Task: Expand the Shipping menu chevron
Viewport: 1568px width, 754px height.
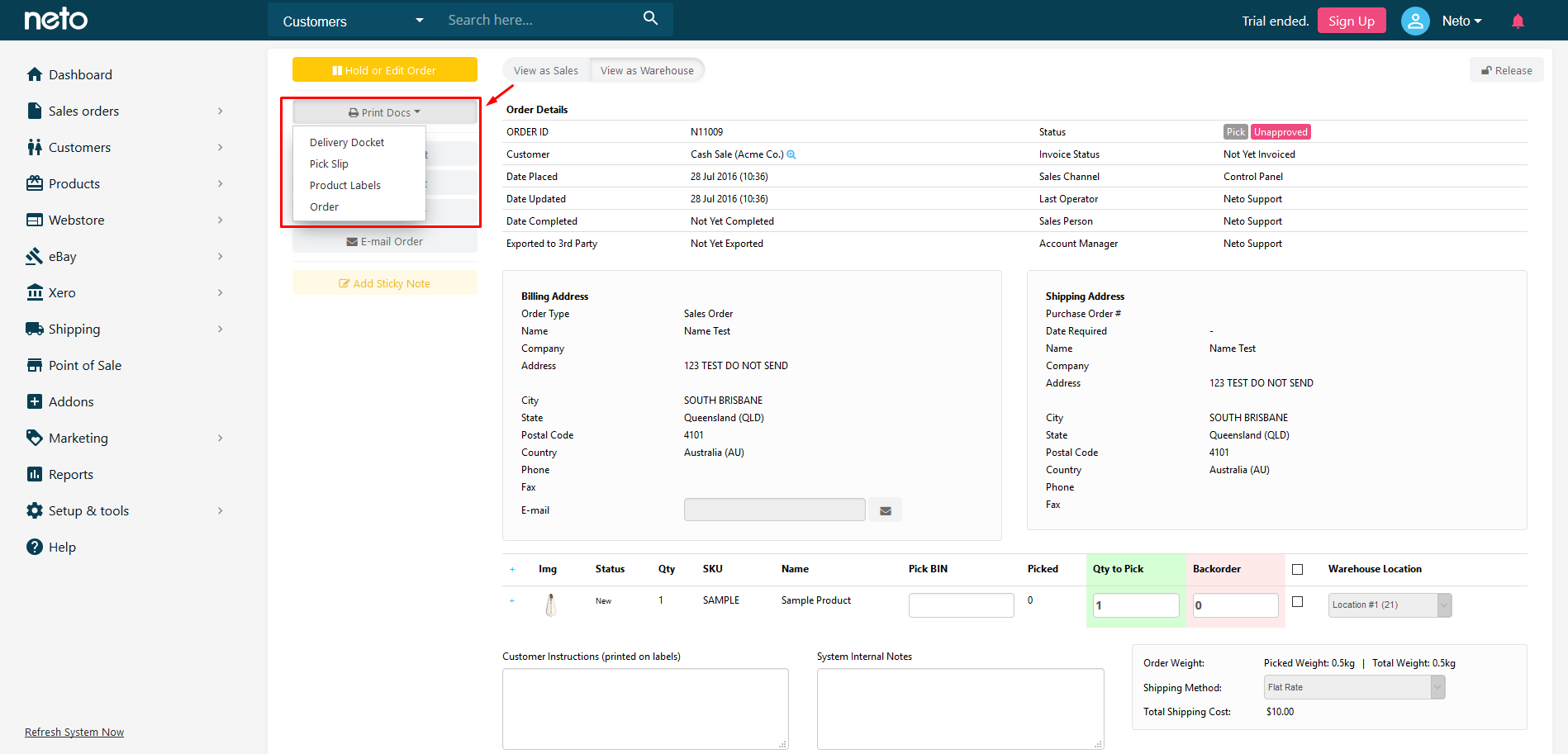Action: click(x=220, y=329)
